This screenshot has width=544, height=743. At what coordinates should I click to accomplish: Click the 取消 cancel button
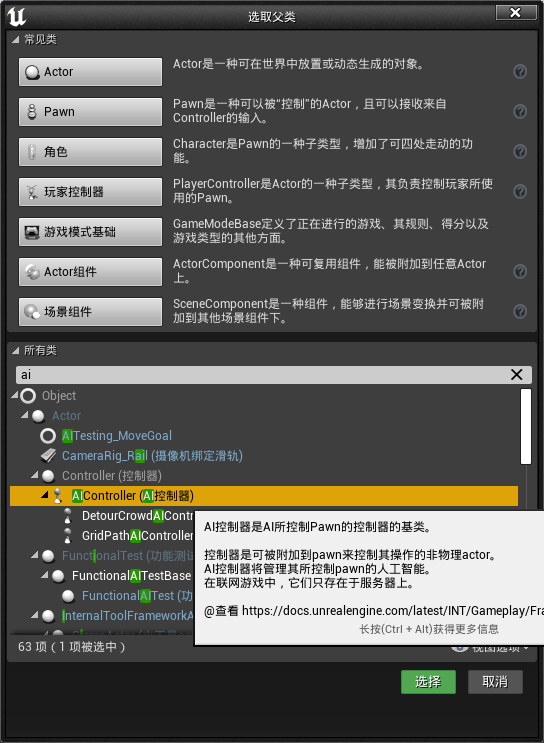[x=495, y=682]
